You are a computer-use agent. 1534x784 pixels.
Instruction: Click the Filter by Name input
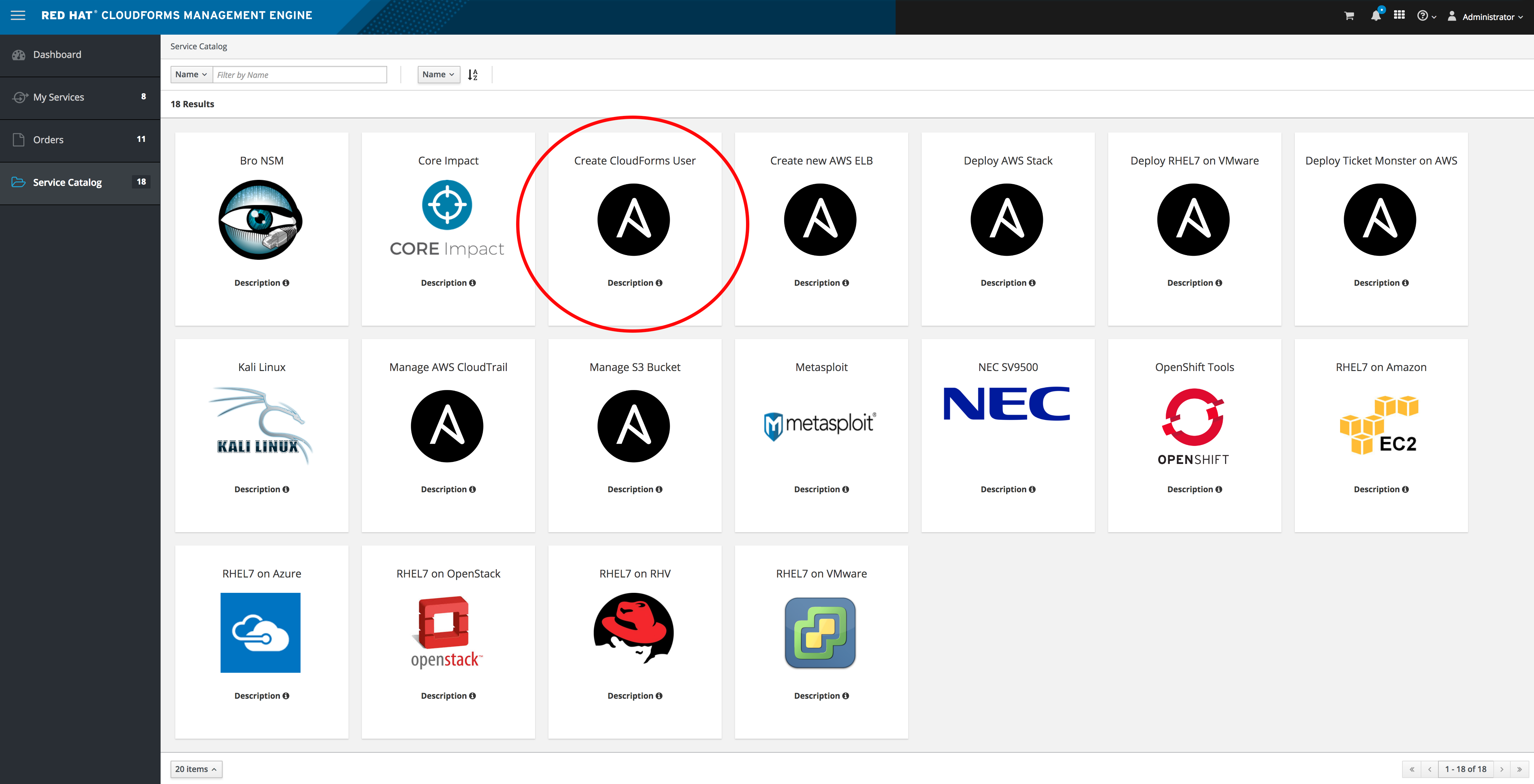tap(300, 74)
